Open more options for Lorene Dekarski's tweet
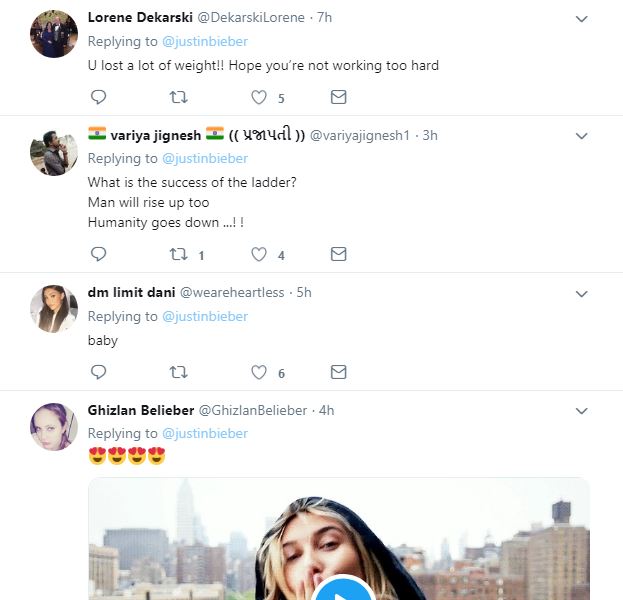 coord(582,19)
